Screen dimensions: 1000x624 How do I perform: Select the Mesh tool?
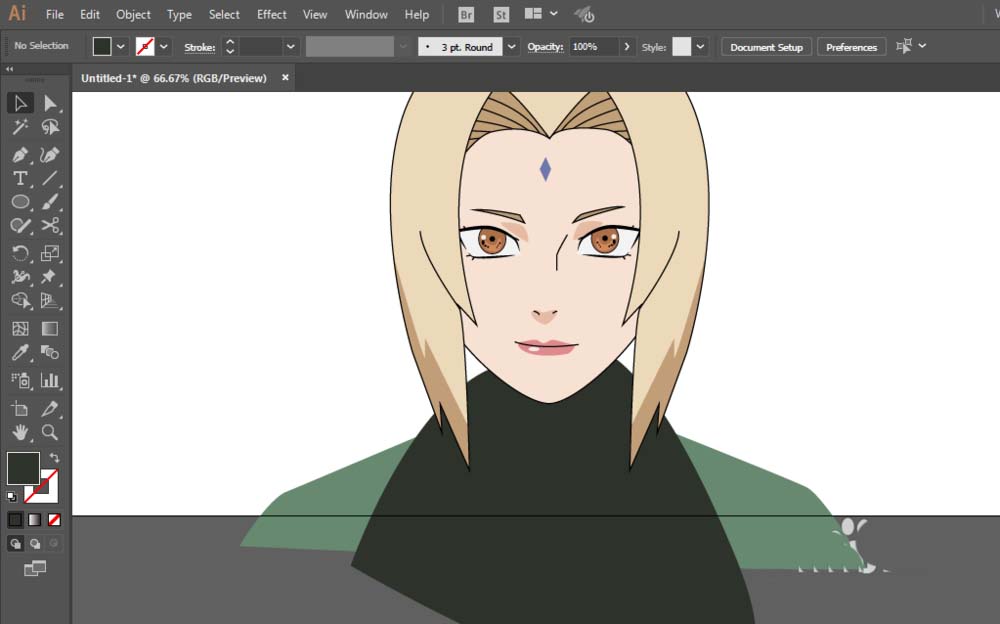click(x=20, y=329)
